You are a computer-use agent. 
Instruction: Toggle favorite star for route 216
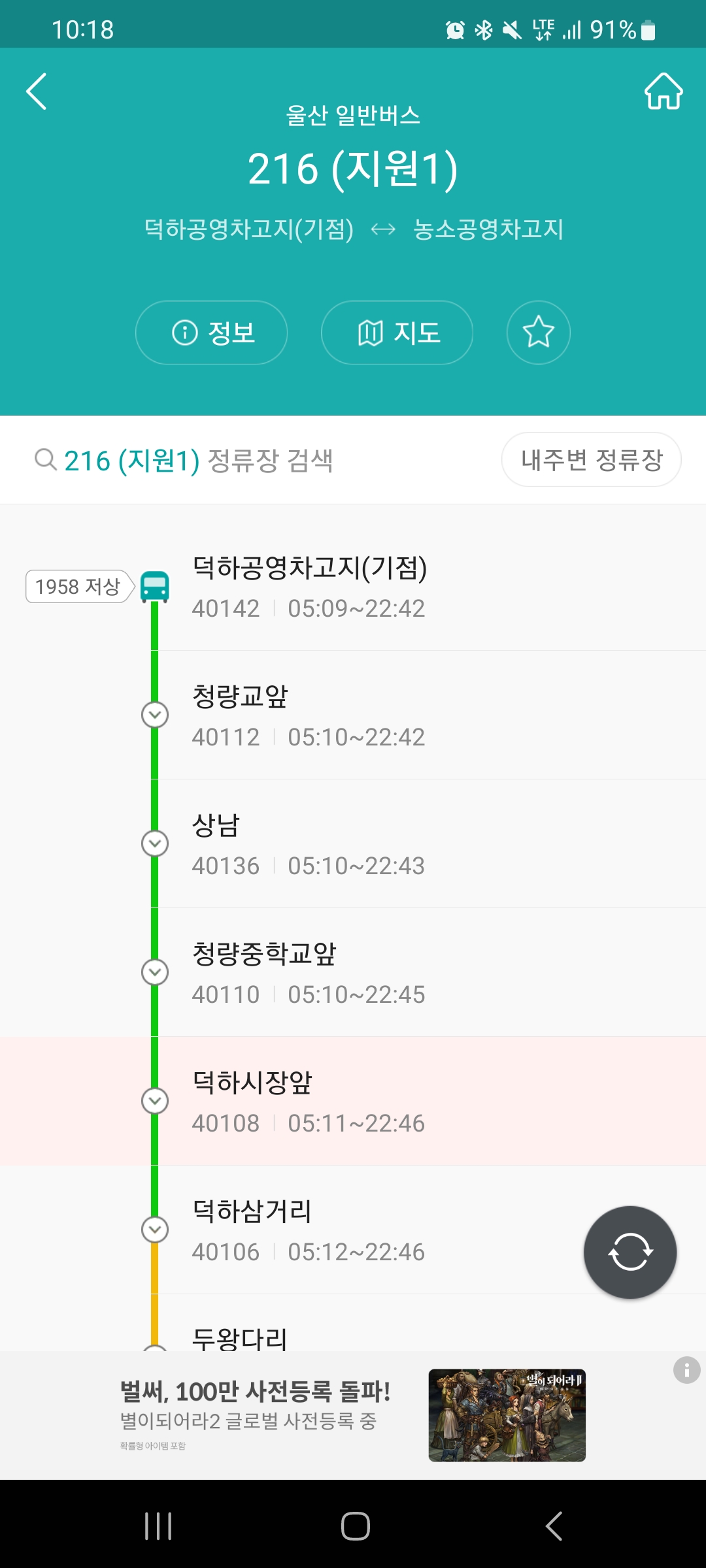coord(538,333)
